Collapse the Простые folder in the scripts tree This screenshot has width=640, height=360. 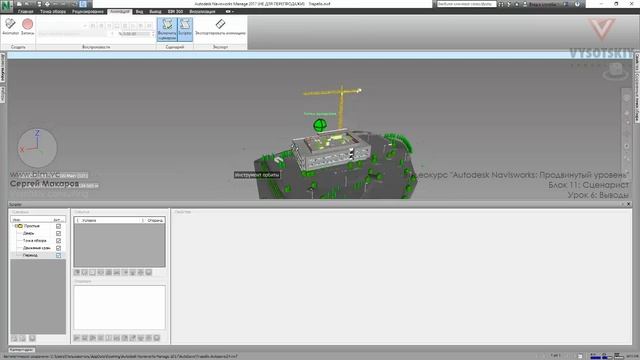15,226
